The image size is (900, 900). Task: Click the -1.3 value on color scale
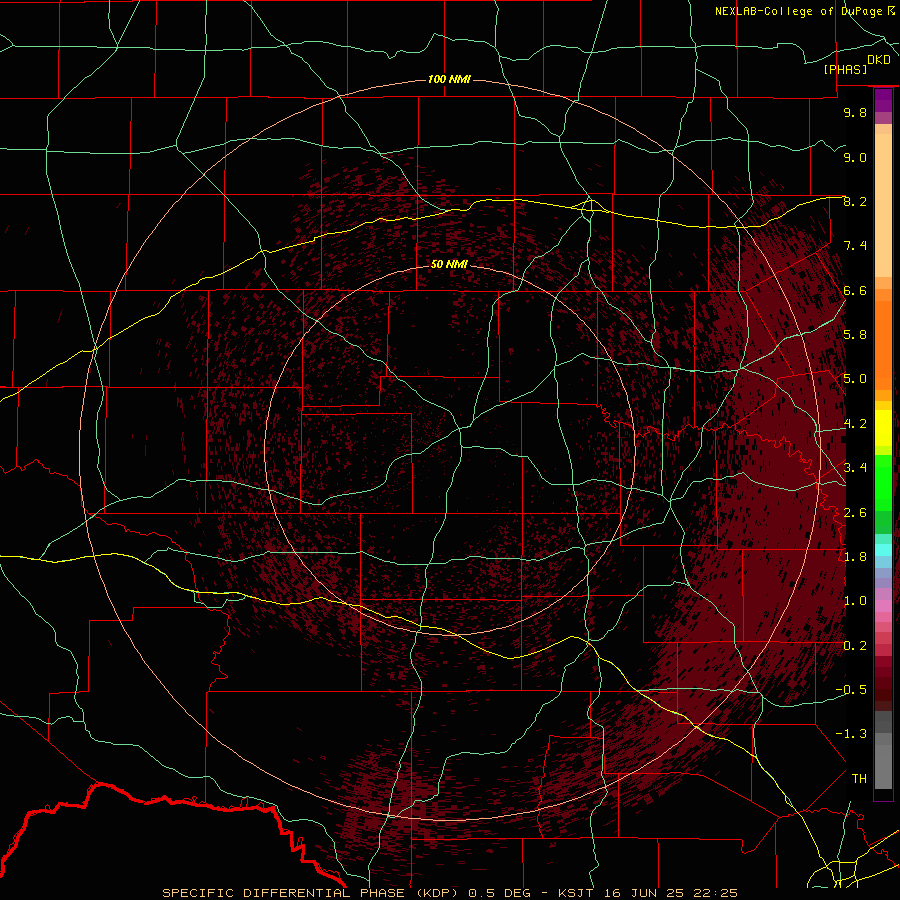coord(851,734)
